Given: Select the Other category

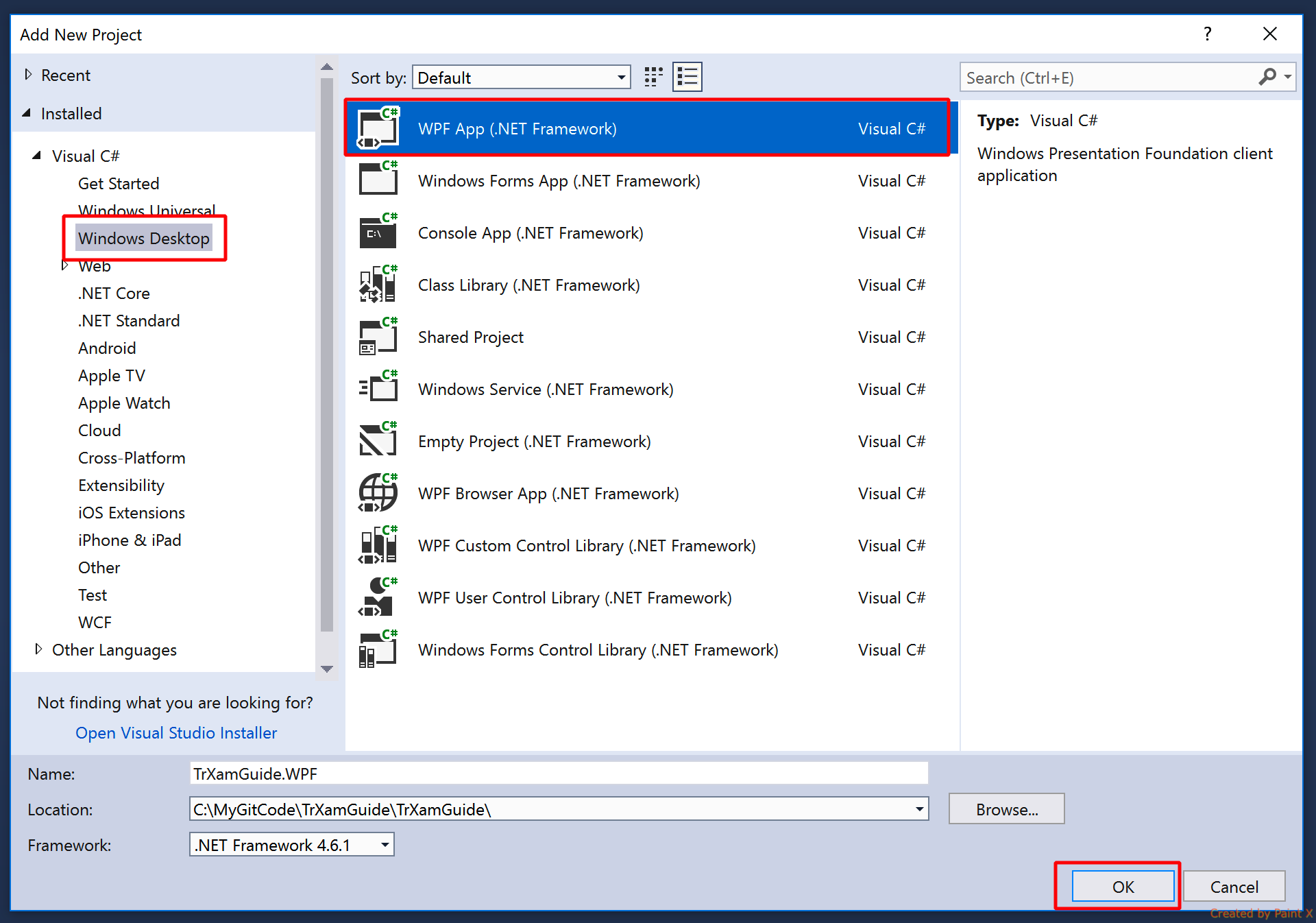Looking at the screenshot, I should 99,567.
